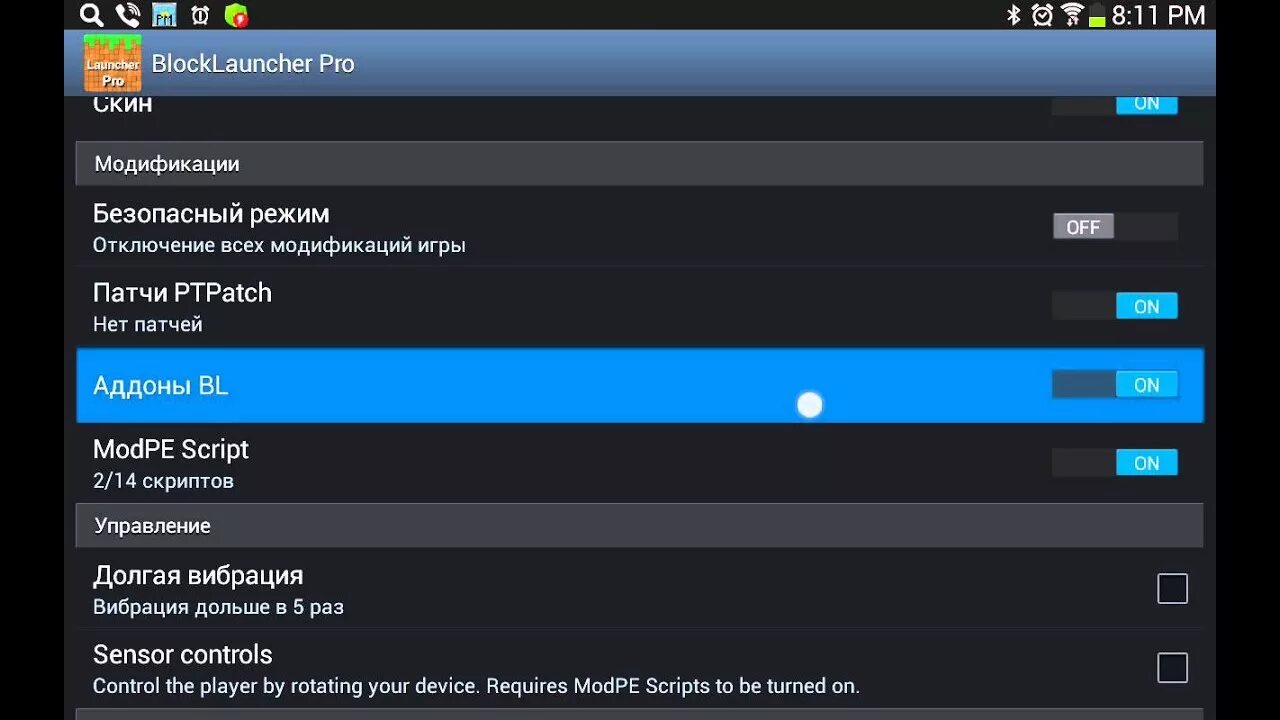
Task: Tap the phone call status icon
Action: click(x=127, y=15)
